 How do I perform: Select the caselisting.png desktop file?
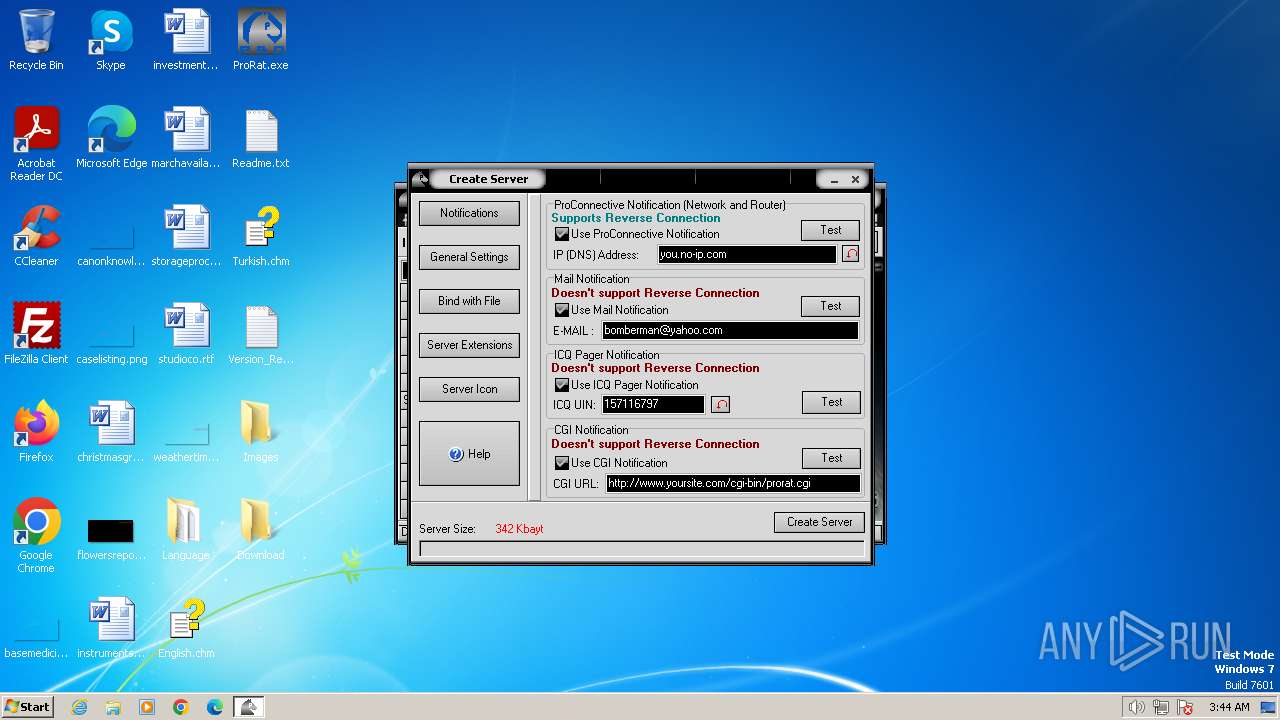point(111,345)
